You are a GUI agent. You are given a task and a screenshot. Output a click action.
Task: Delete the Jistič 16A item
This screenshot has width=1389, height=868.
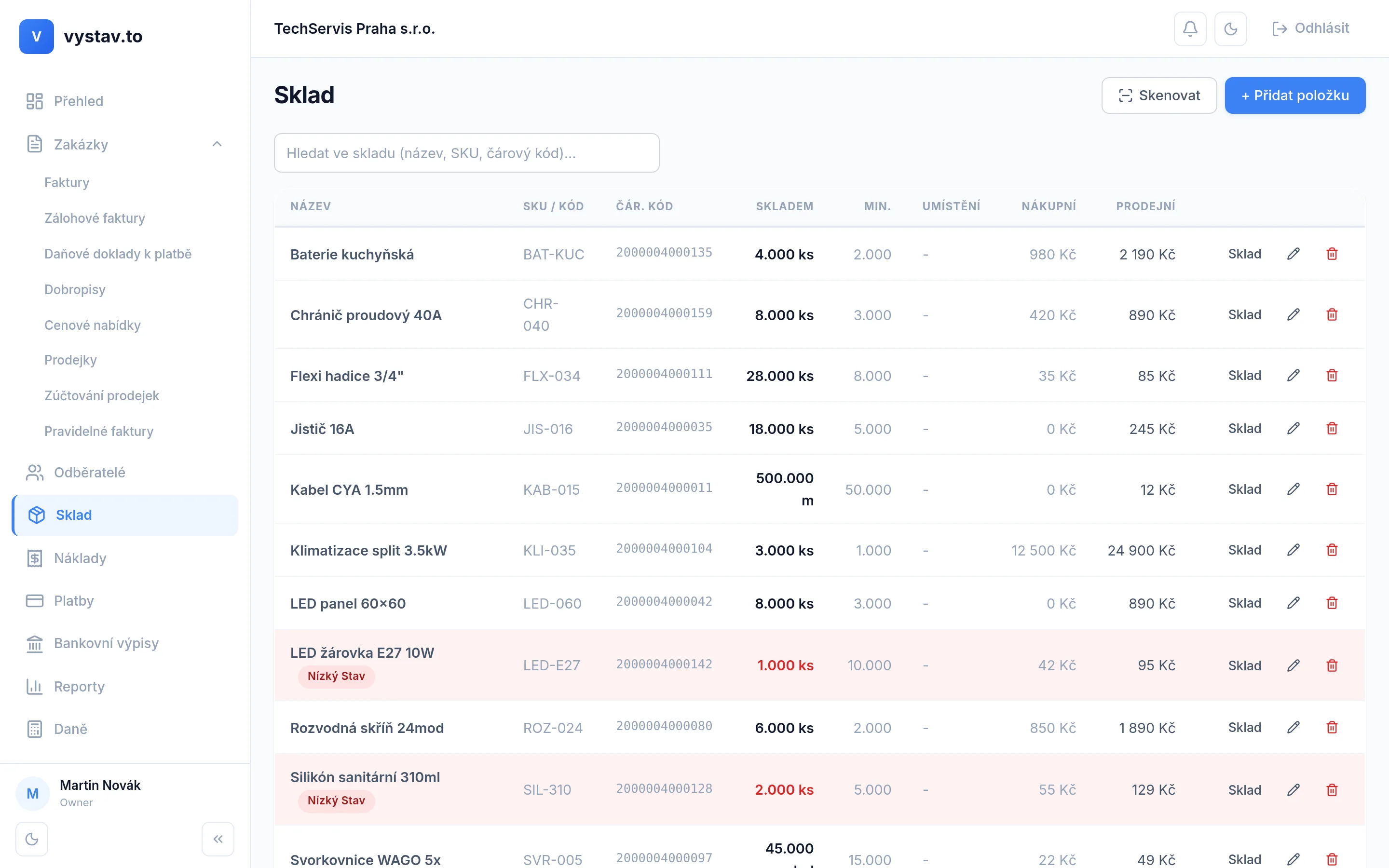pyautogui.click(x=1332, y=428)
